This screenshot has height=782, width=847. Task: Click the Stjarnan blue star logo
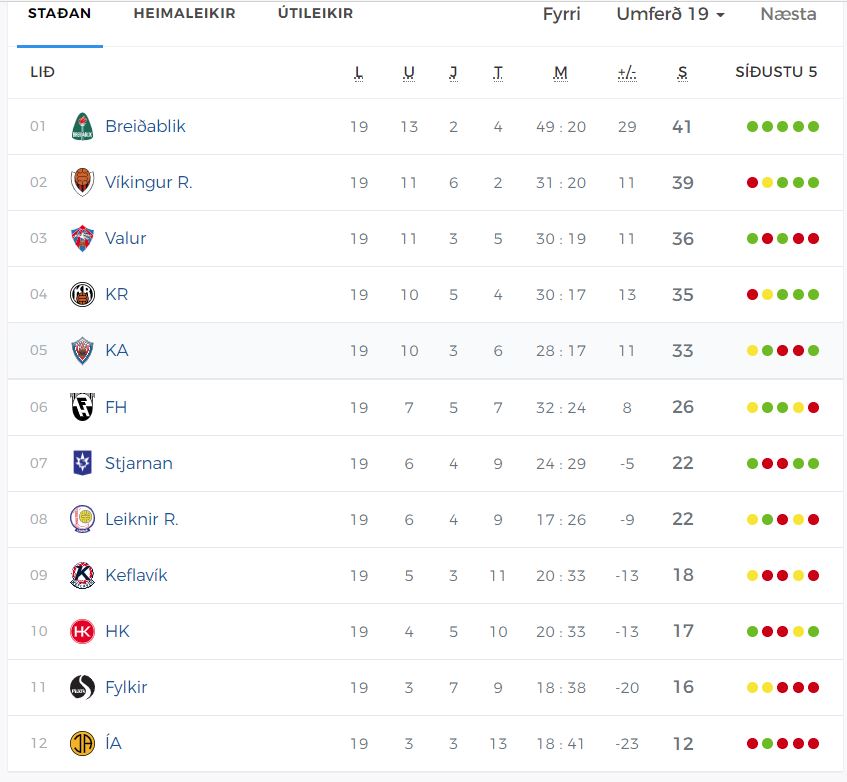[x=82, y=463]
